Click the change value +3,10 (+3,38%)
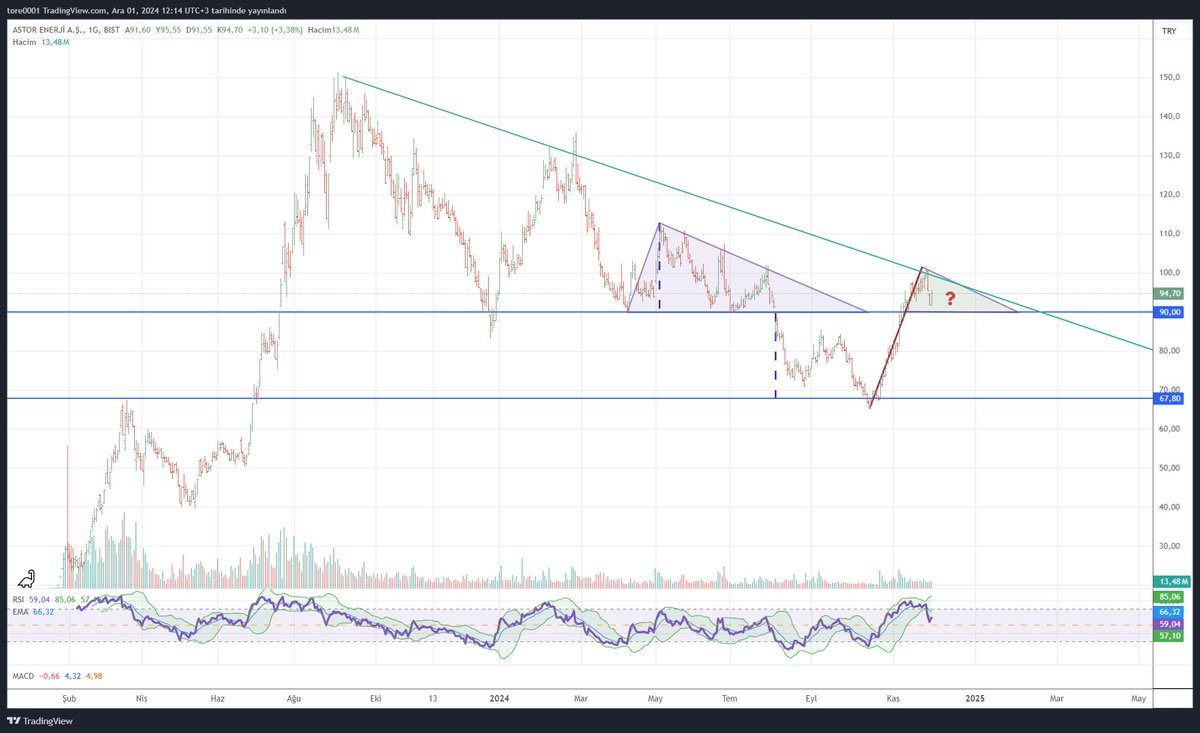The width and height of the screenshot is (1200, 733). point(275,30)
